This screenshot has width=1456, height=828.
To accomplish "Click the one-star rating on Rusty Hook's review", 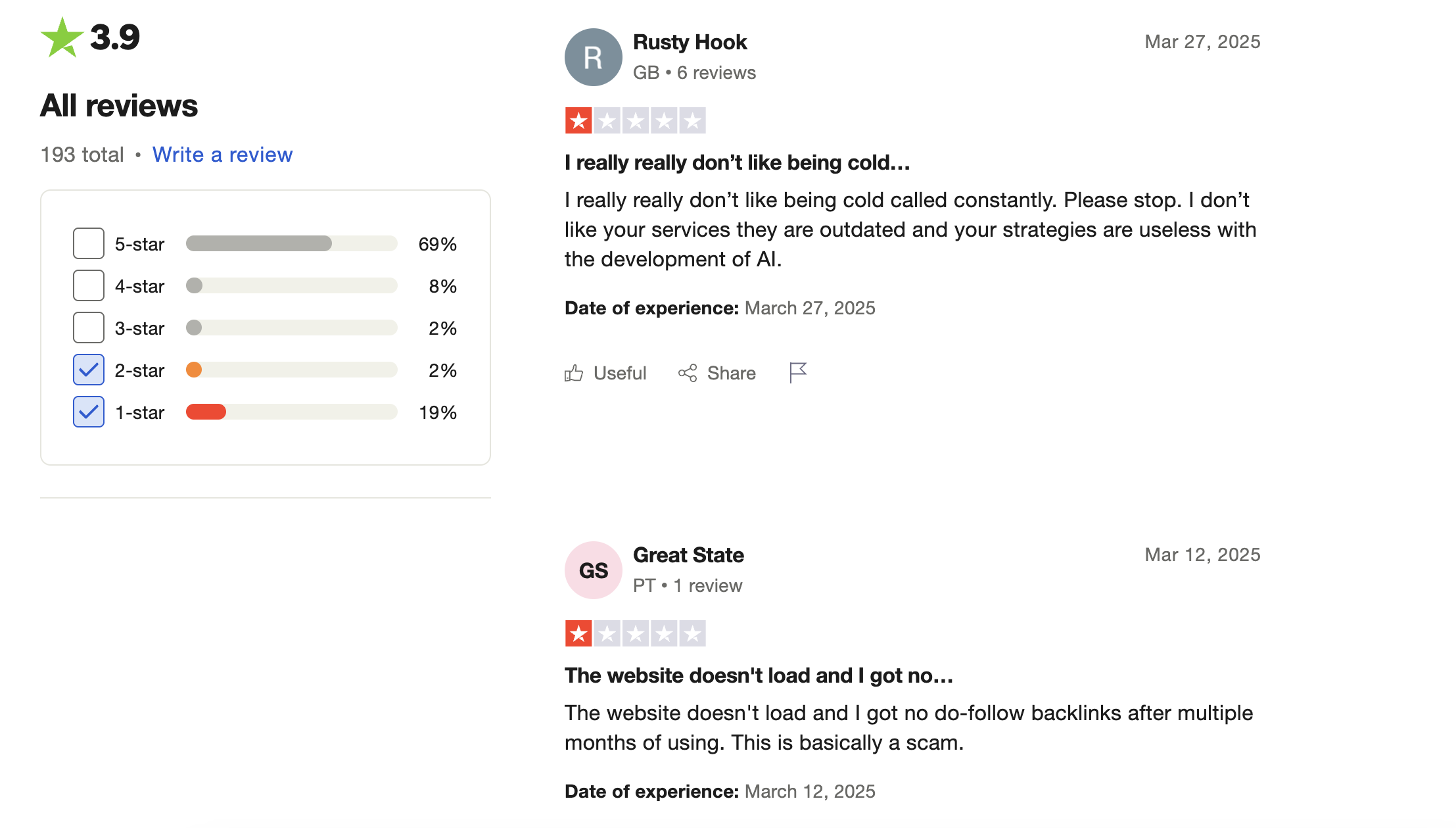I will point(635,121).
